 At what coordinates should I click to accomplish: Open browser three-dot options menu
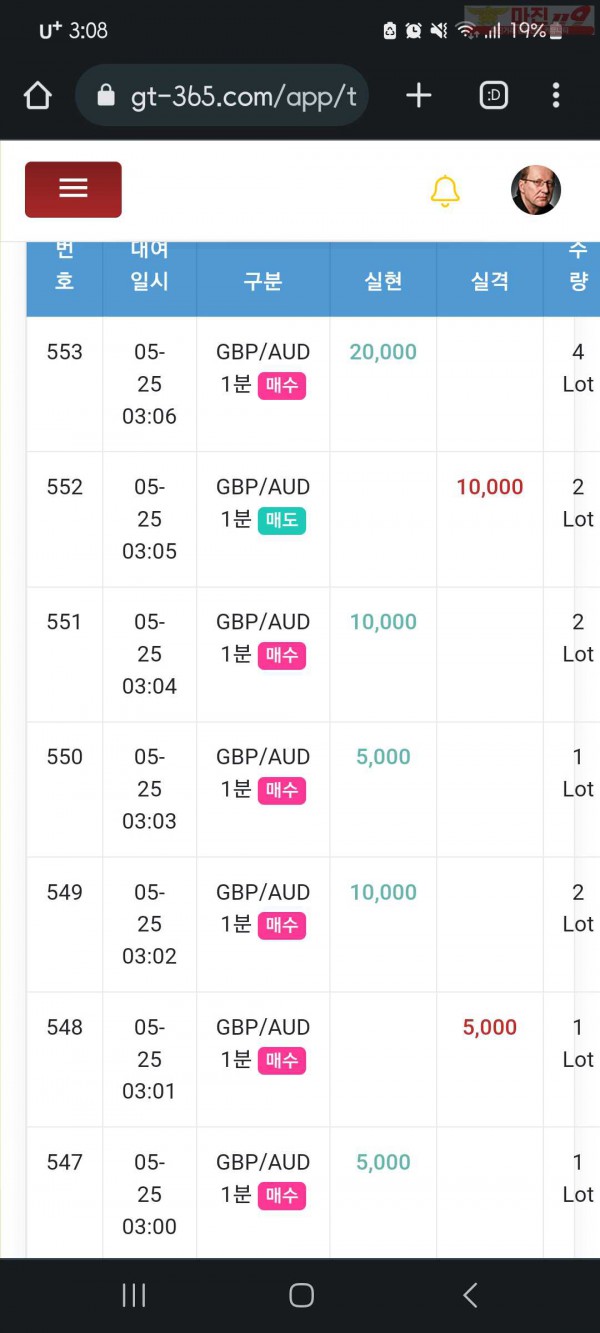tap(556, 96)
